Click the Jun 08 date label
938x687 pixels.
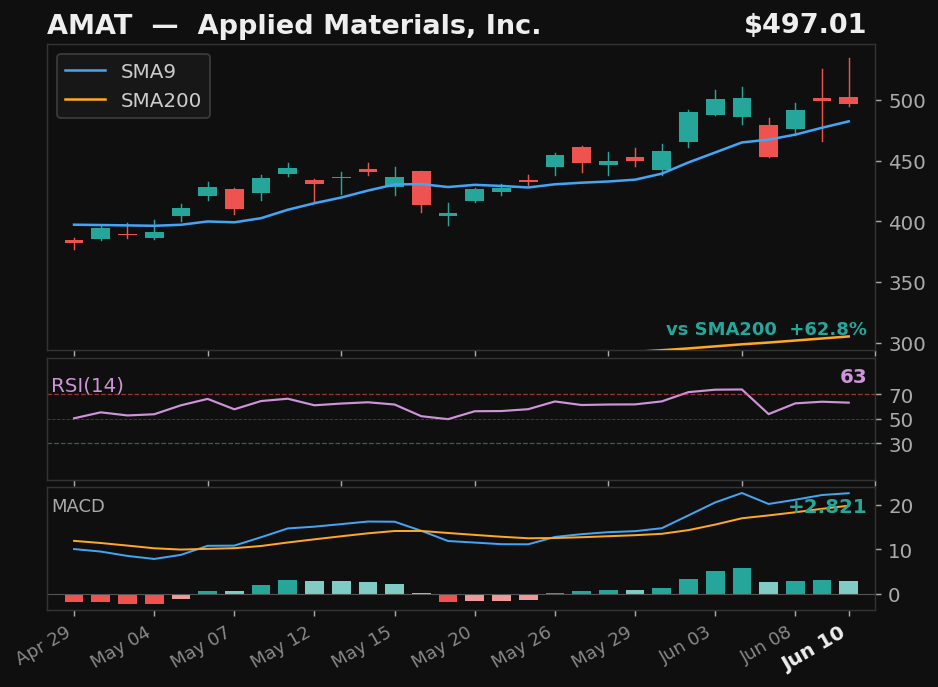pos(766,645)
